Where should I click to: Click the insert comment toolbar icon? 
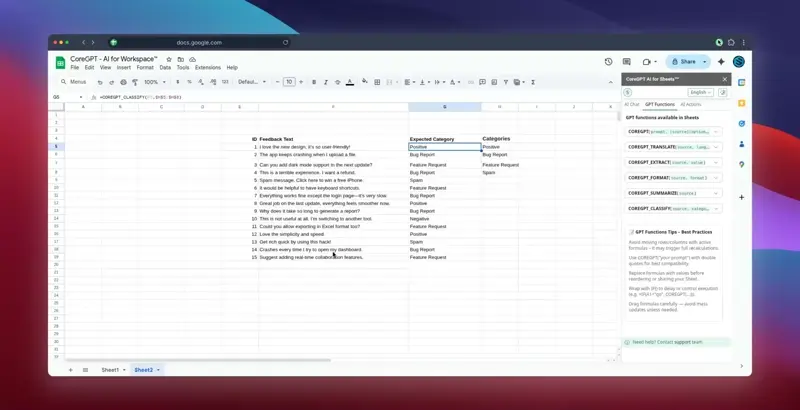[x=482, y=82]
